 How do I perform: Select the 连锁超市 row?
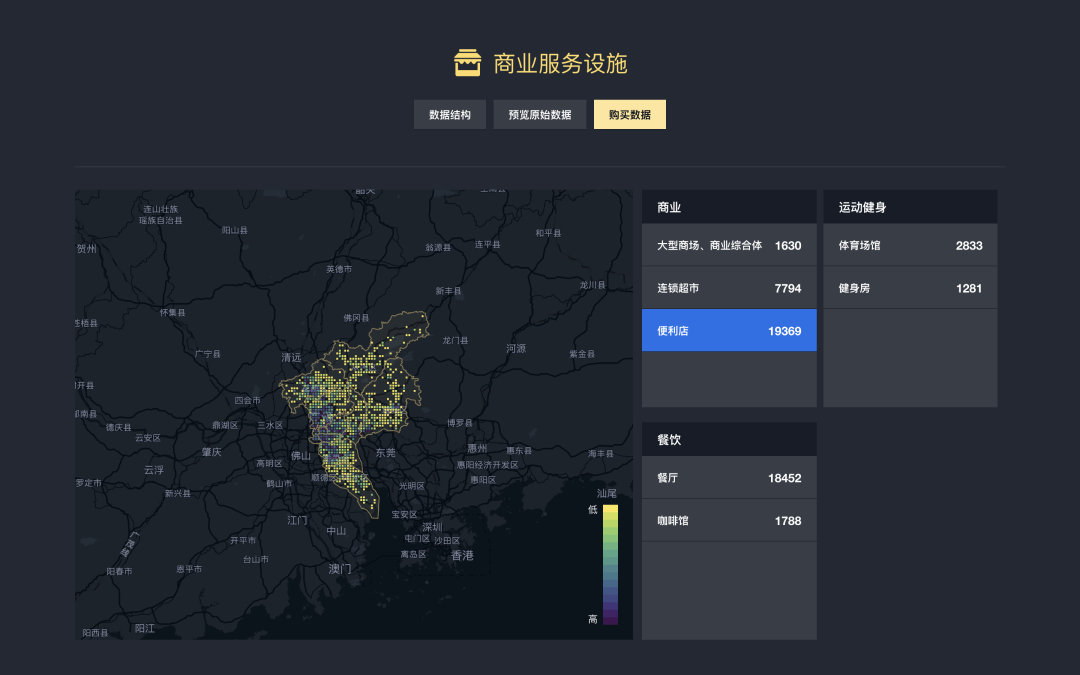[x=729, y=288]
